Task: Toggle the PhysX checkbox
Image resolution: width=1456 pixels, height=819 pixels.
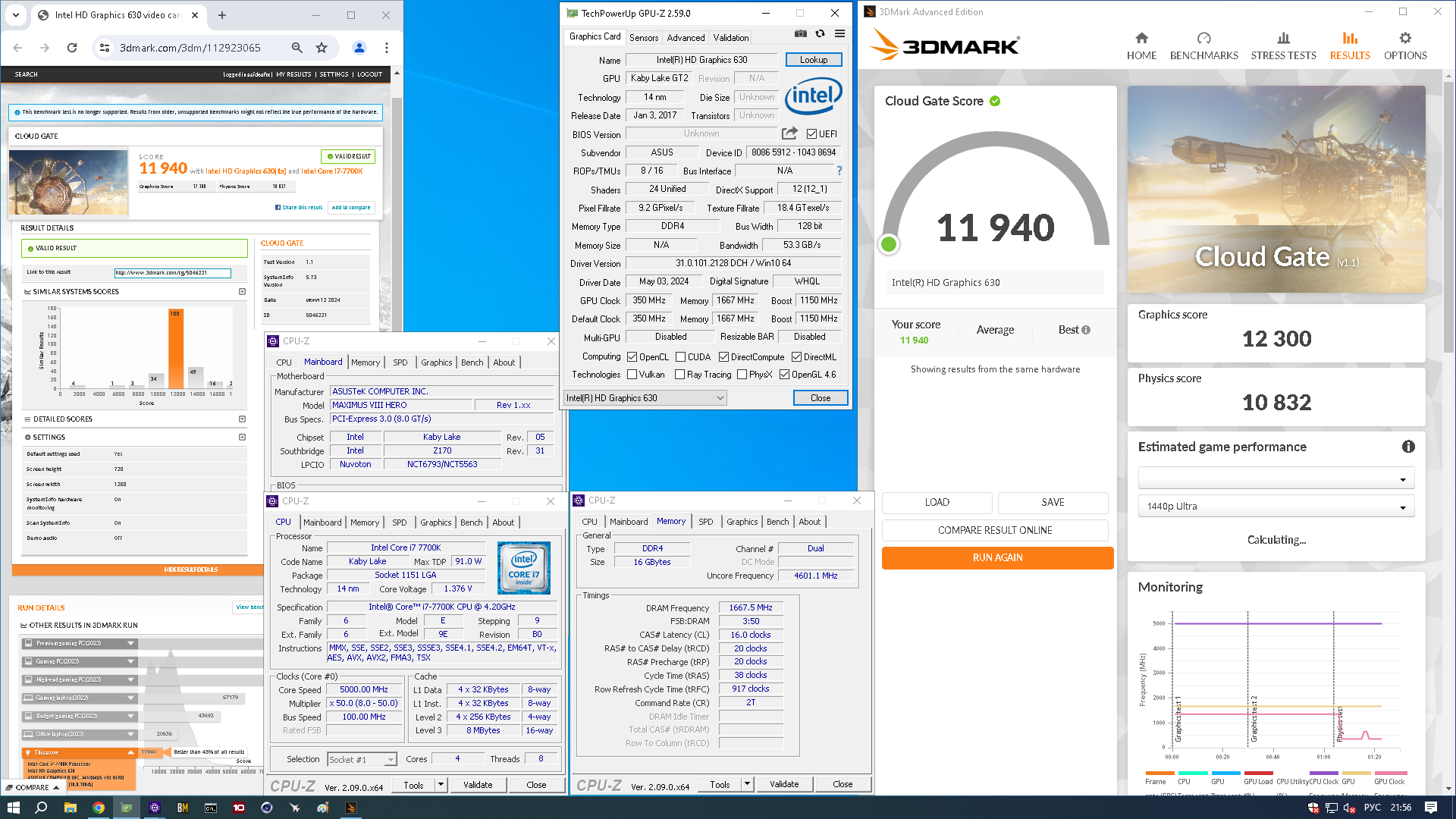Action: pyautogui.click(x=742, y=374)
